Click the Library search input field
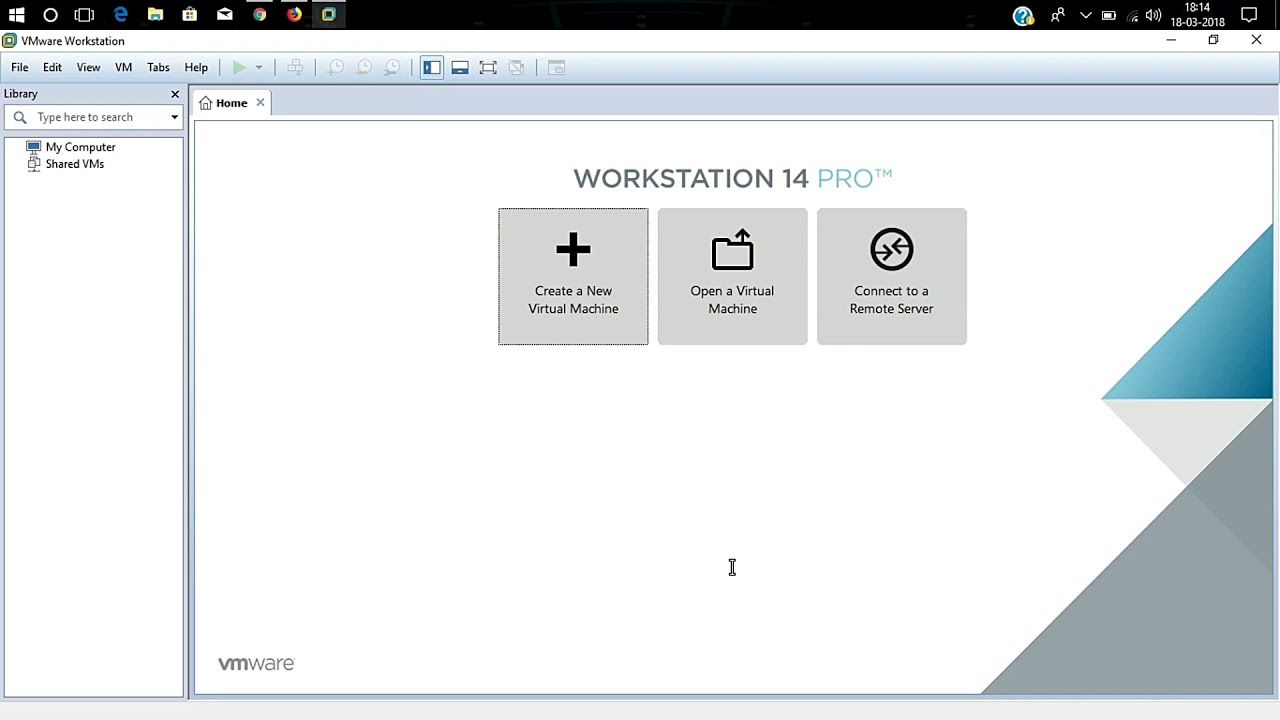Screen dimensions: 1280x720 [x=94, y=117]
